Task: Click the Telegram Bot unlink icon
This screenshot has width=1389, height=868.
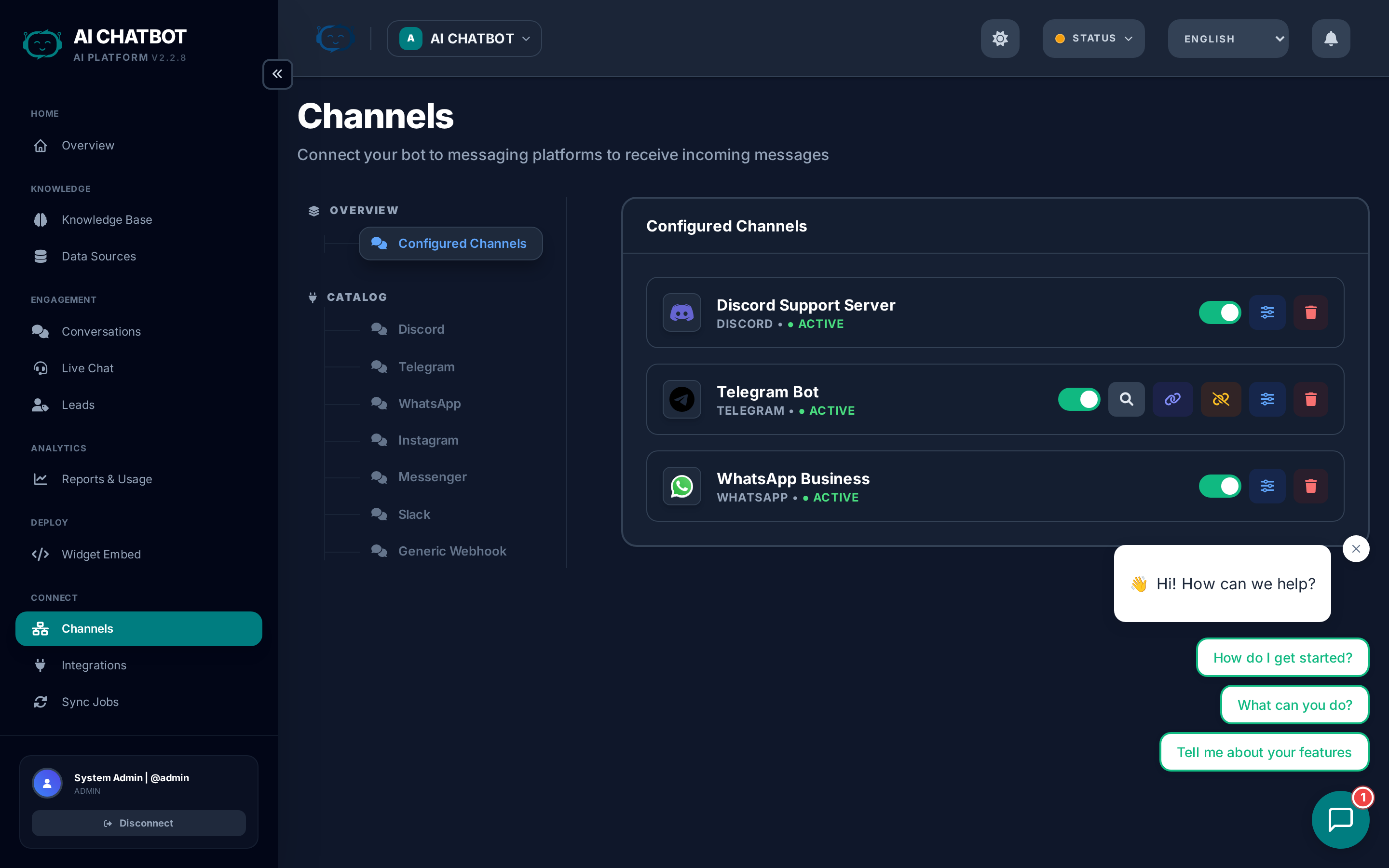Action: 1220,399
